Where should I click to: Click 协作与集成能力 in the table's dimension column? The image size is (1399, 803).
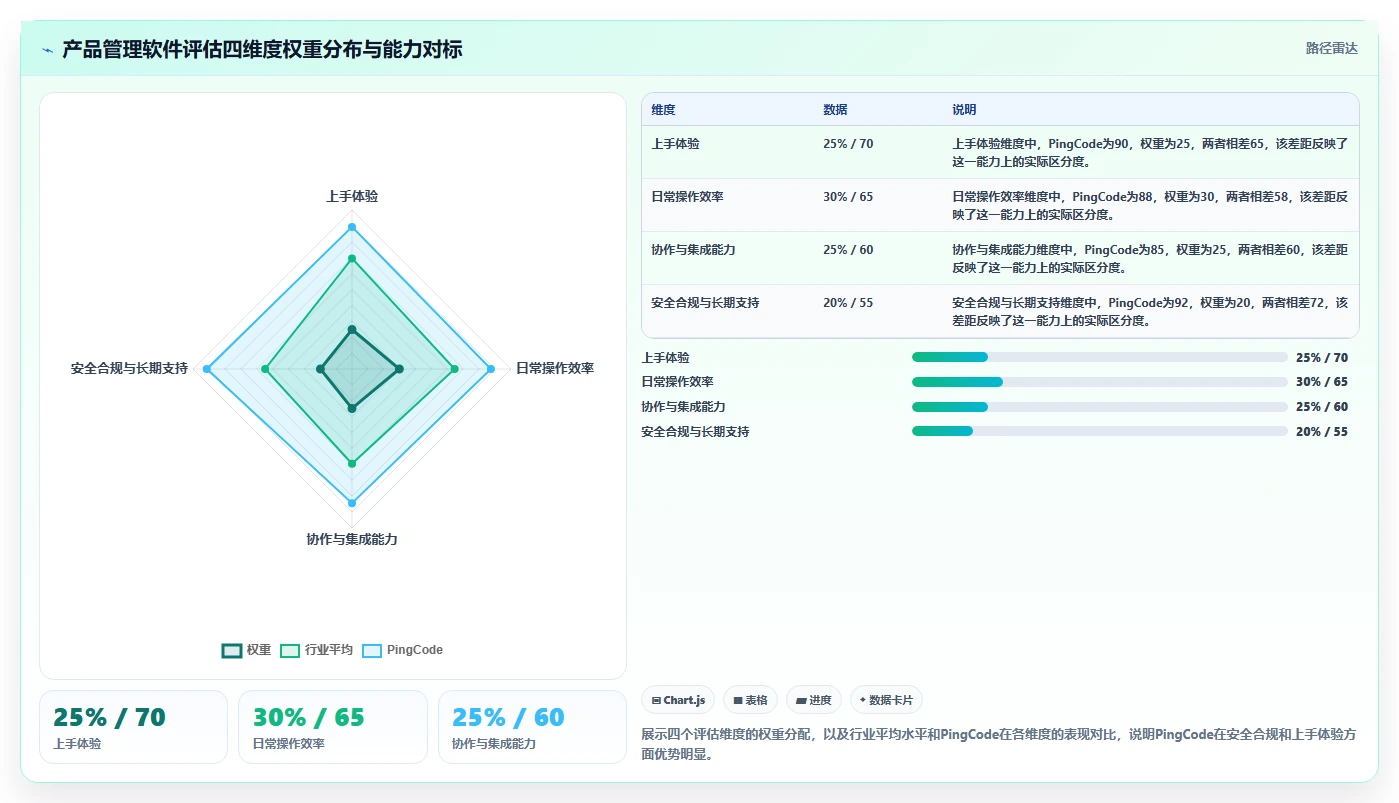pyautogui.click(x=693, y=250)
